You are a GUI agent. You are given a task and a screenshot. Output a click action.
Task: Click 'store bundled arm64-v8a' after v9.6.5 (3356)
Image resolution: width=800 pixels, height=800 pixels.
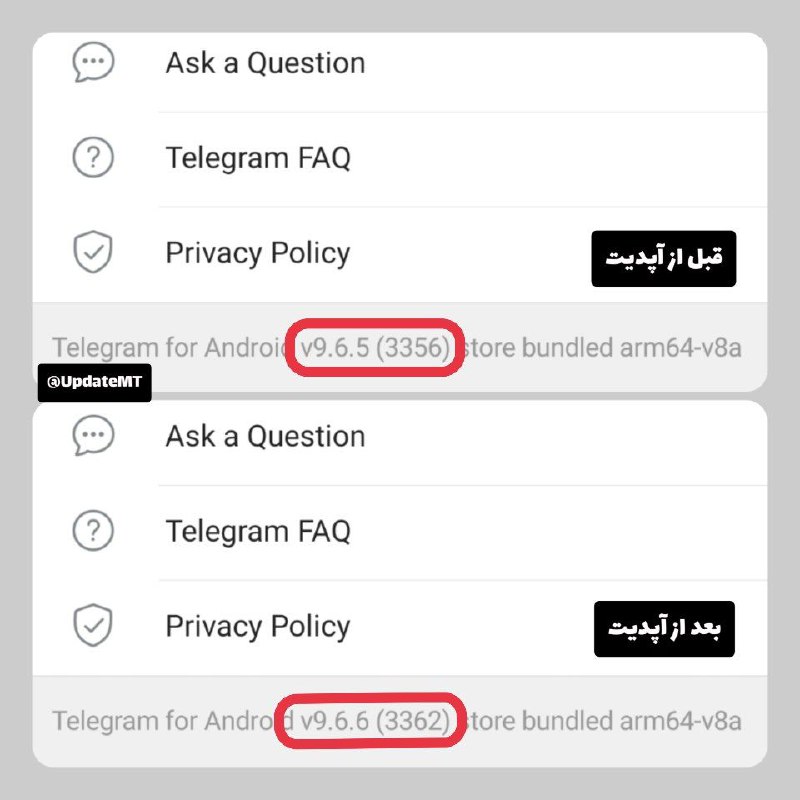click(601, 348)
